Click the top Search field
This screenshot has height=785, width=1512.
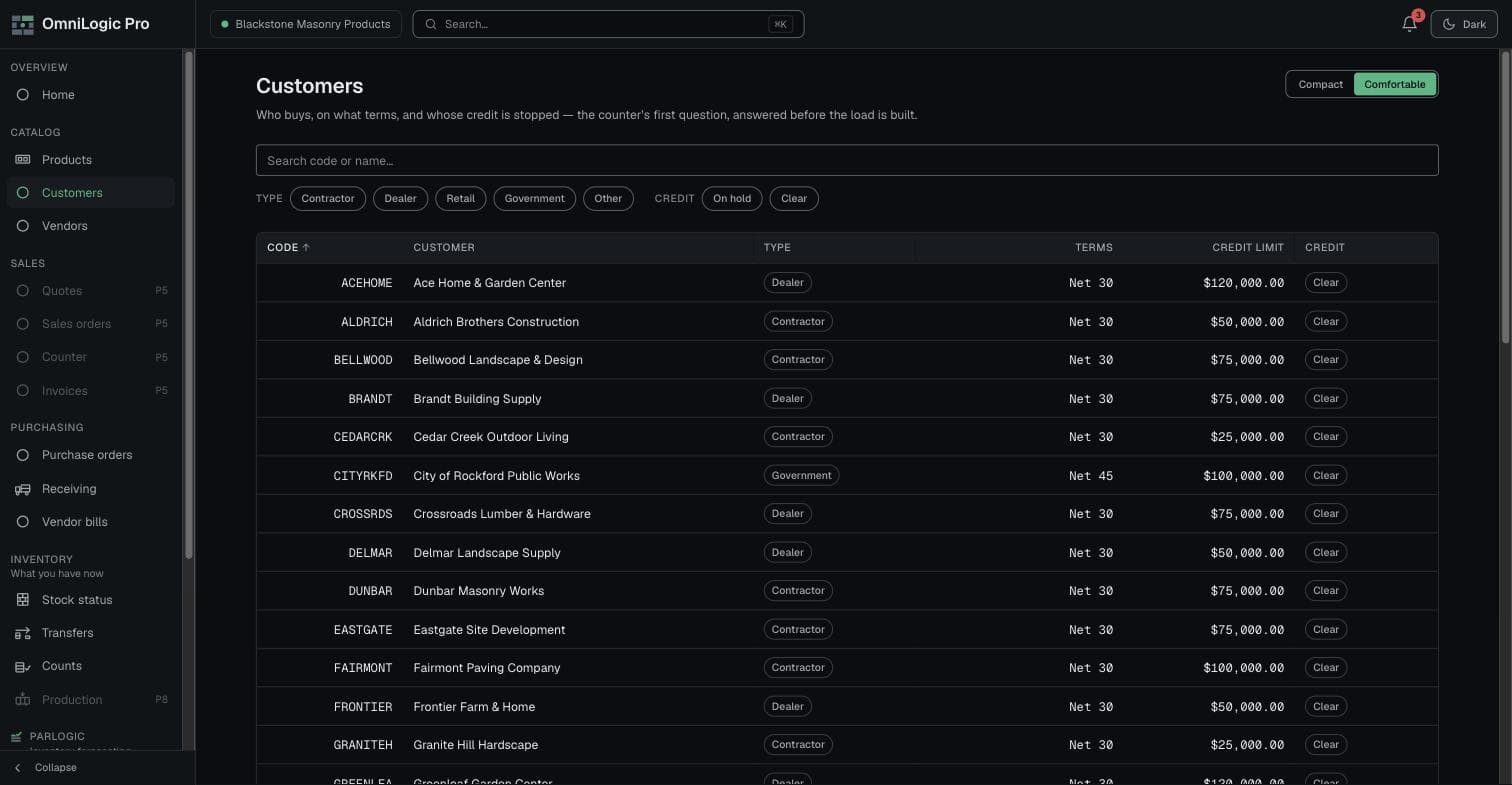[x=608, y=24]
